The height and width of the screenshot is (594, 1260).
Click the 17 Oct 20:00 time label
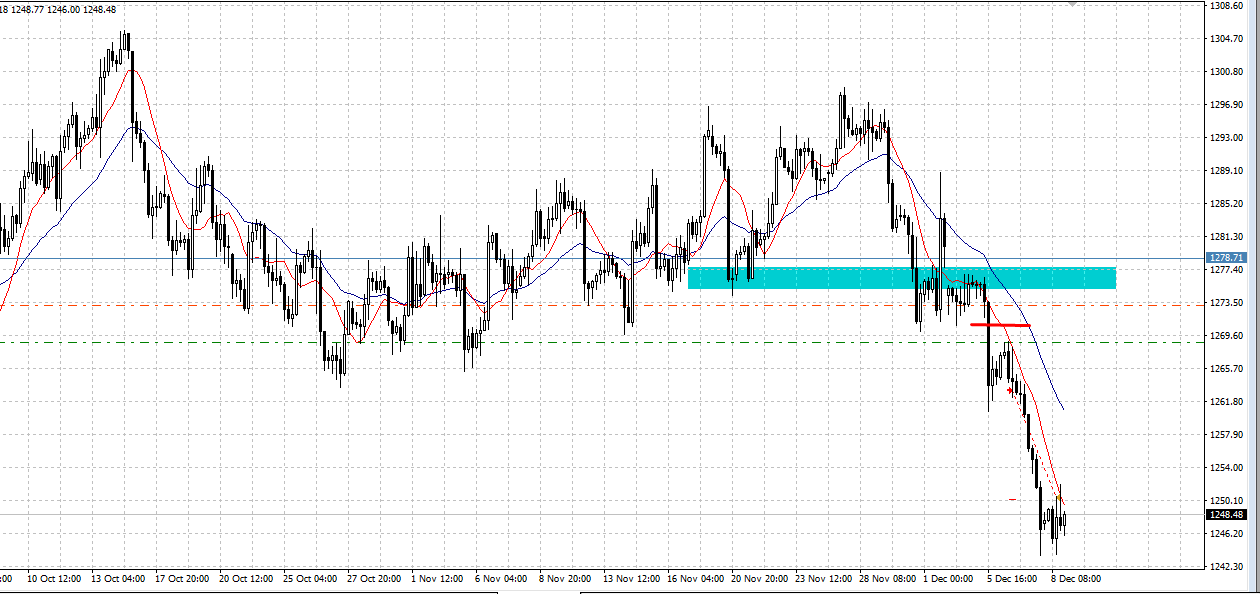coord(182,578)
